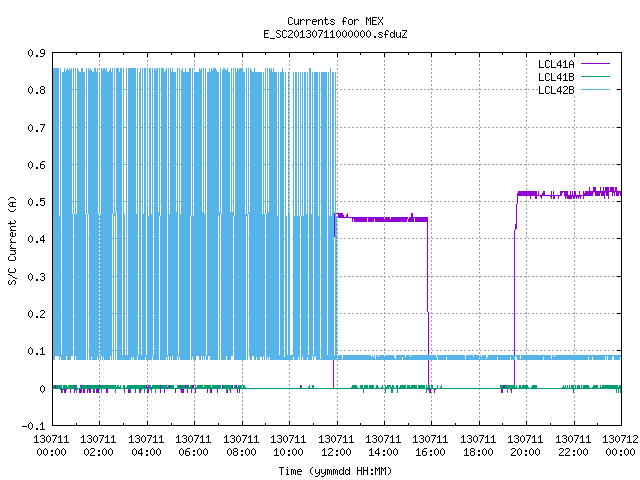
Task: Pick the green line sample beside LCL41B
Action: (x=595, y=76)
